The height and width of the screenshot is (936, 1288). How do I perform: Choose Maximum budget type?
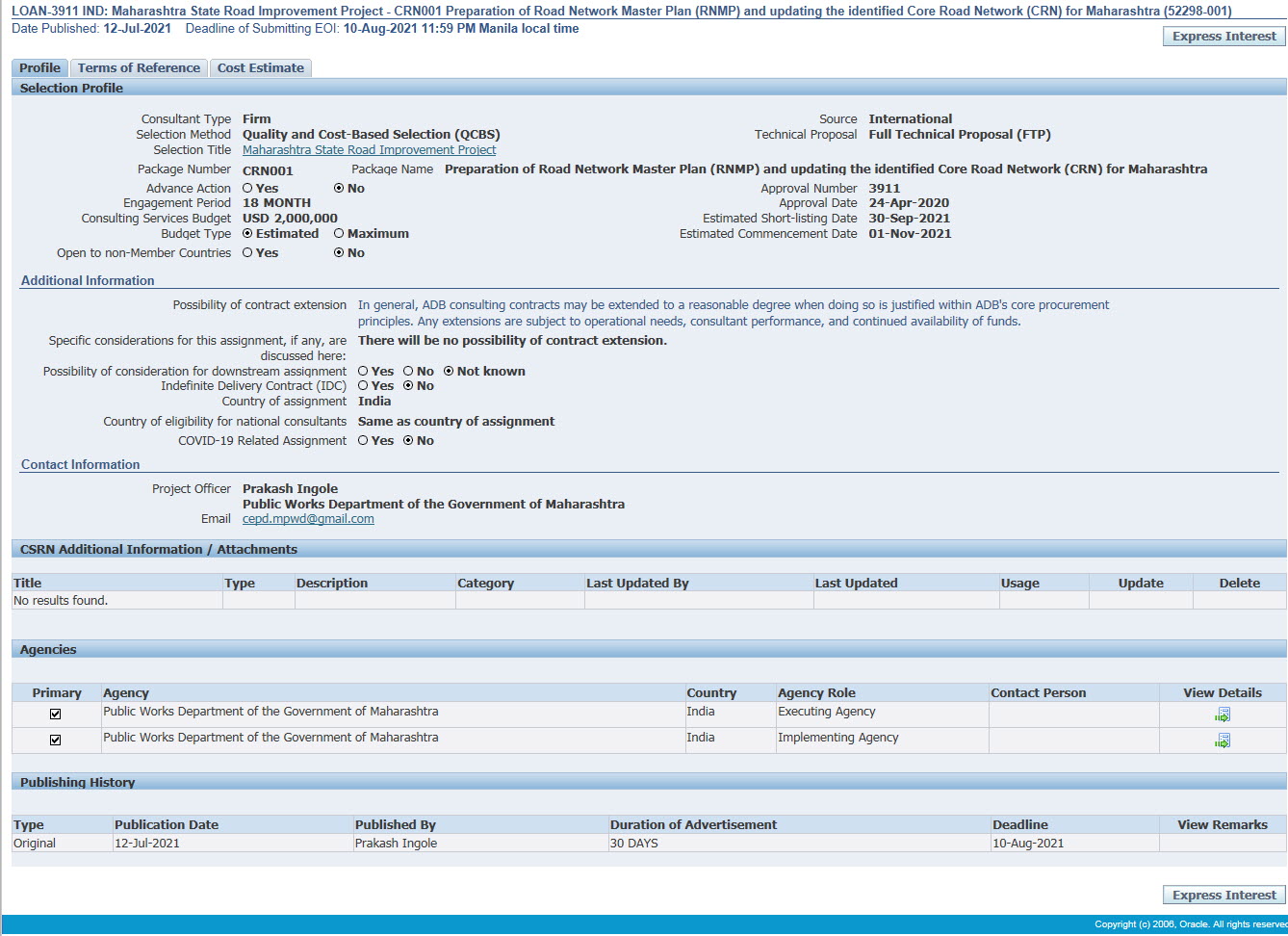[339, 234]
